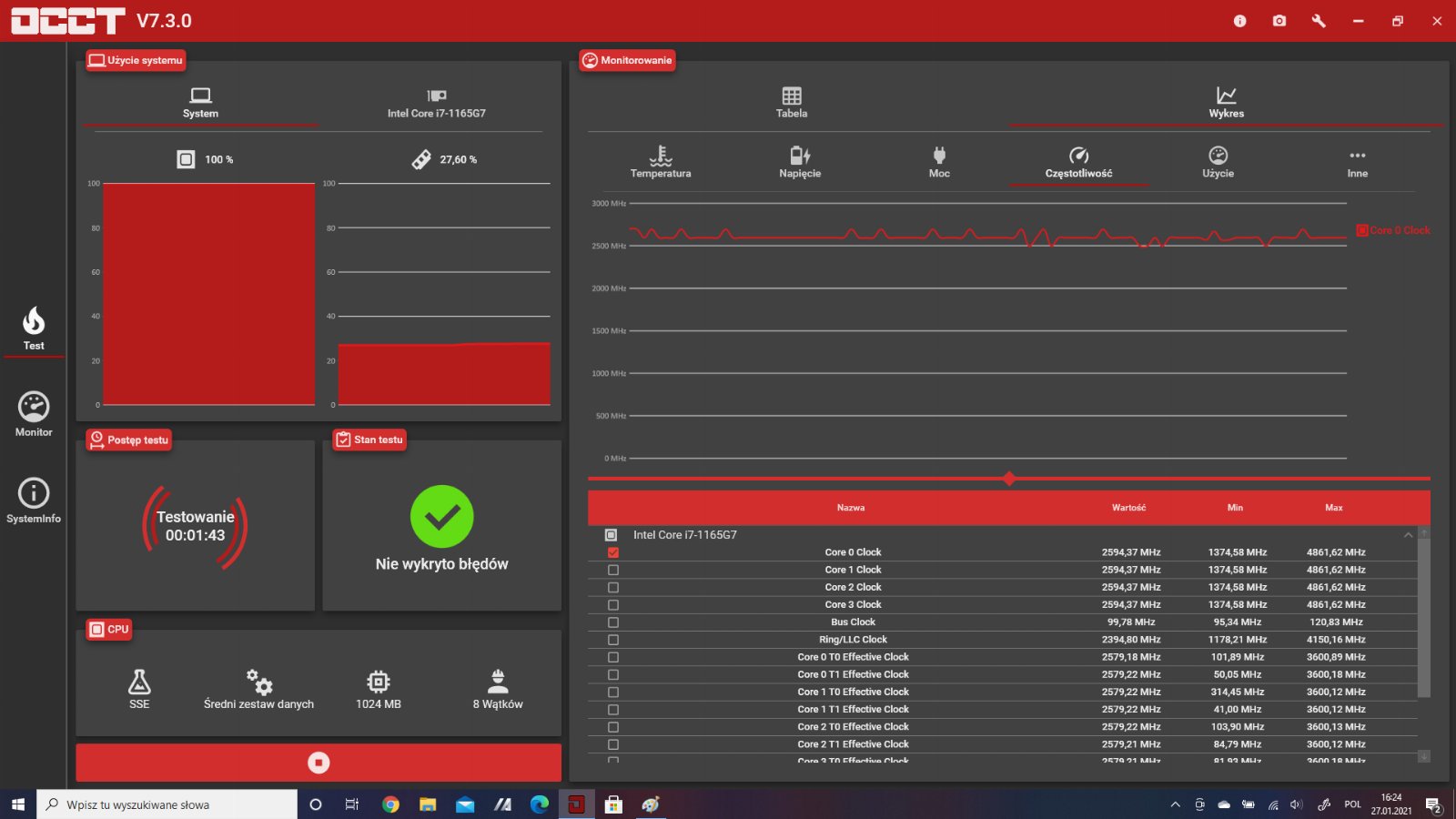The height and width of the screenshot is (819, 1456).
Task: Open Google Chrome from the taskbar
Action: (390, 804)
